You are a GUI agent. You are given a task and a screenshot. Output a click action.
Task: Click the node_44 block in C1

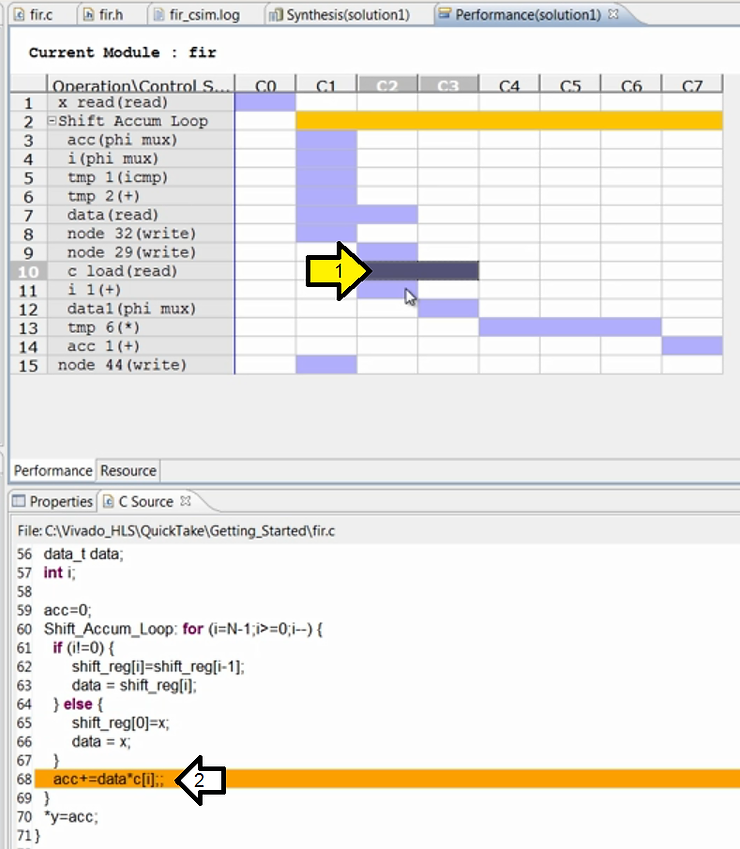326,365
